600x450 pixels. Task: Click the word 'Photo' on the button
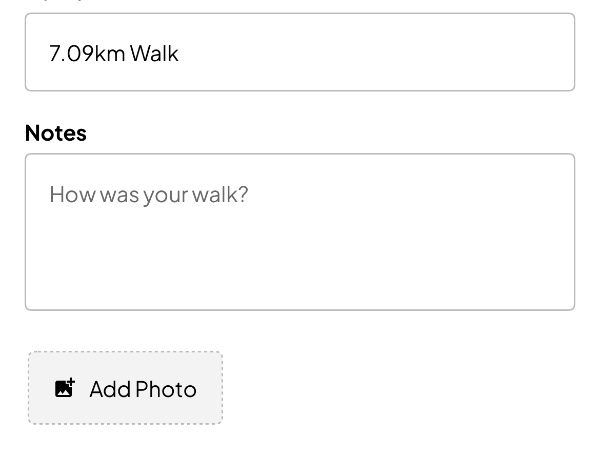(166, 389)
